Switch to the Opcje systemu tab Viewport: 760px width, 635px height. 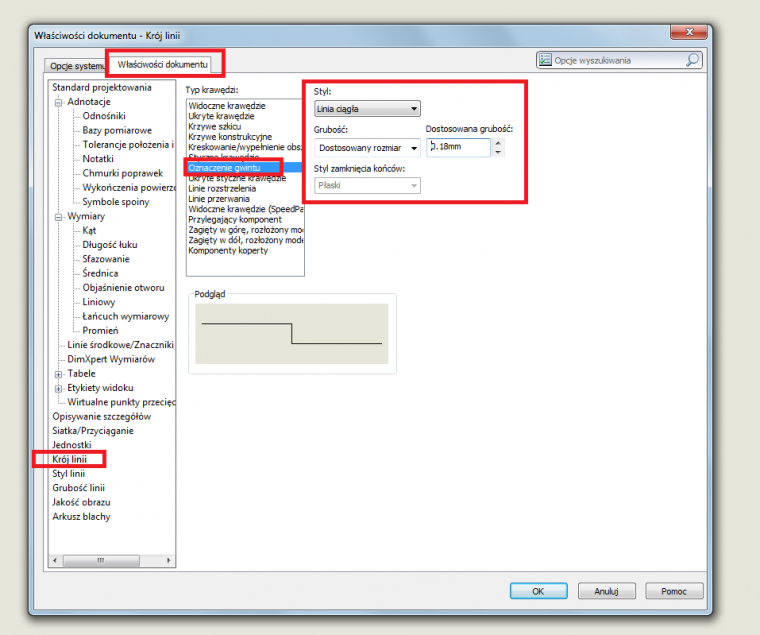(77, 66)
